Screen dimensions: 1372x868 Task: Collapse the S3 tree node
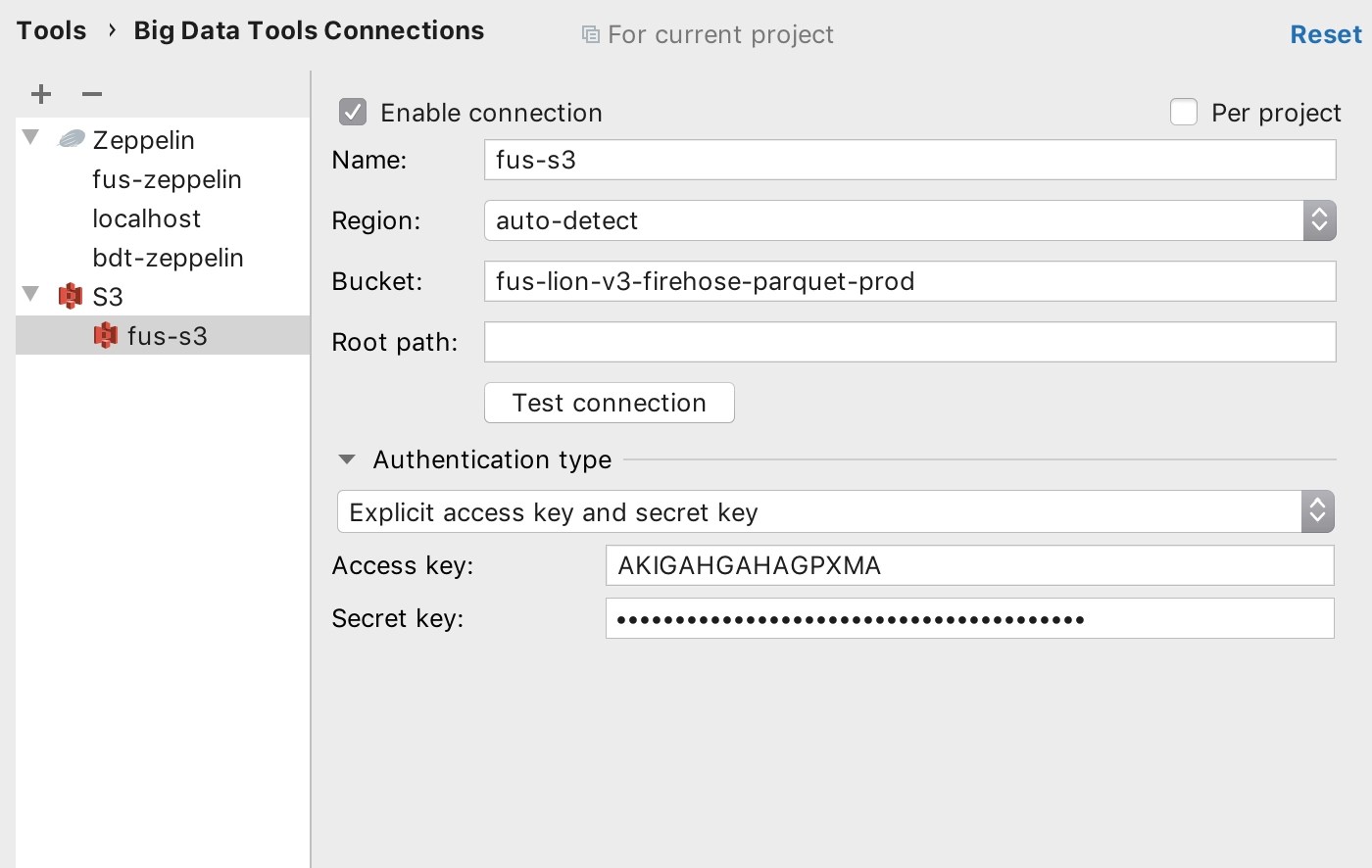coord(29,293)
